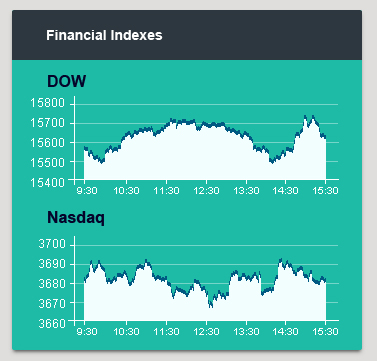Click the 15500 label on DOW axis
The image size is (377, 361).
[x=48, y=163]
